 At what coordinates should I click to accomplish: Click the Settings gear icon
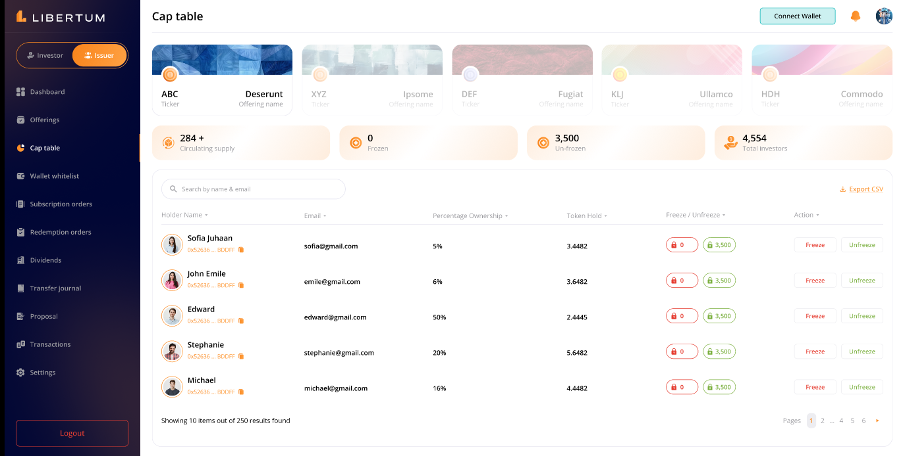[x=21, y=372]
